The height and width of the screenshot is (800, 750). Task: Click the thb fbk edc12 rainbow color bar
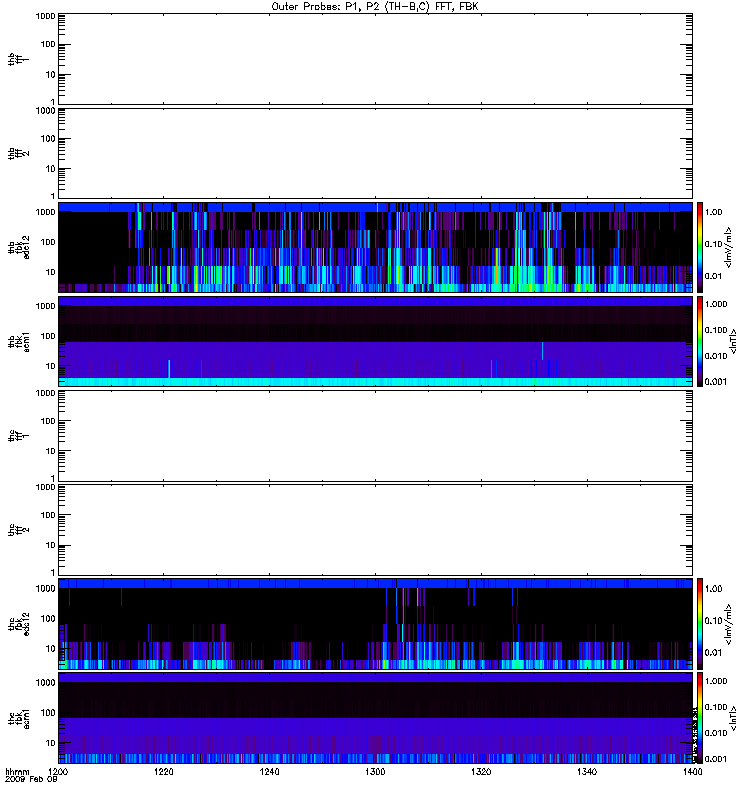pos(700,247)
